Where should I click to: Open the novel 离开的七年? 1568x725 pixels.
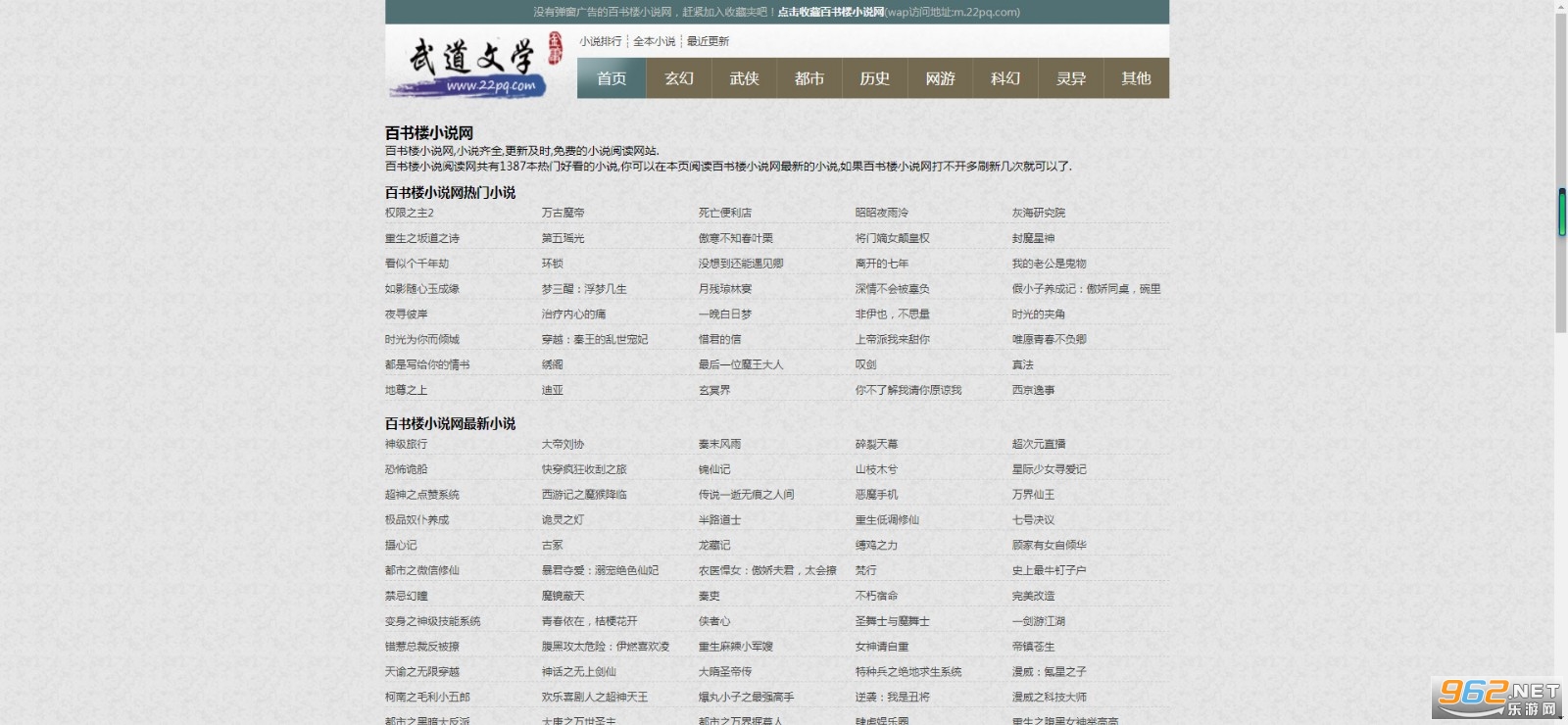pos(882,264)
